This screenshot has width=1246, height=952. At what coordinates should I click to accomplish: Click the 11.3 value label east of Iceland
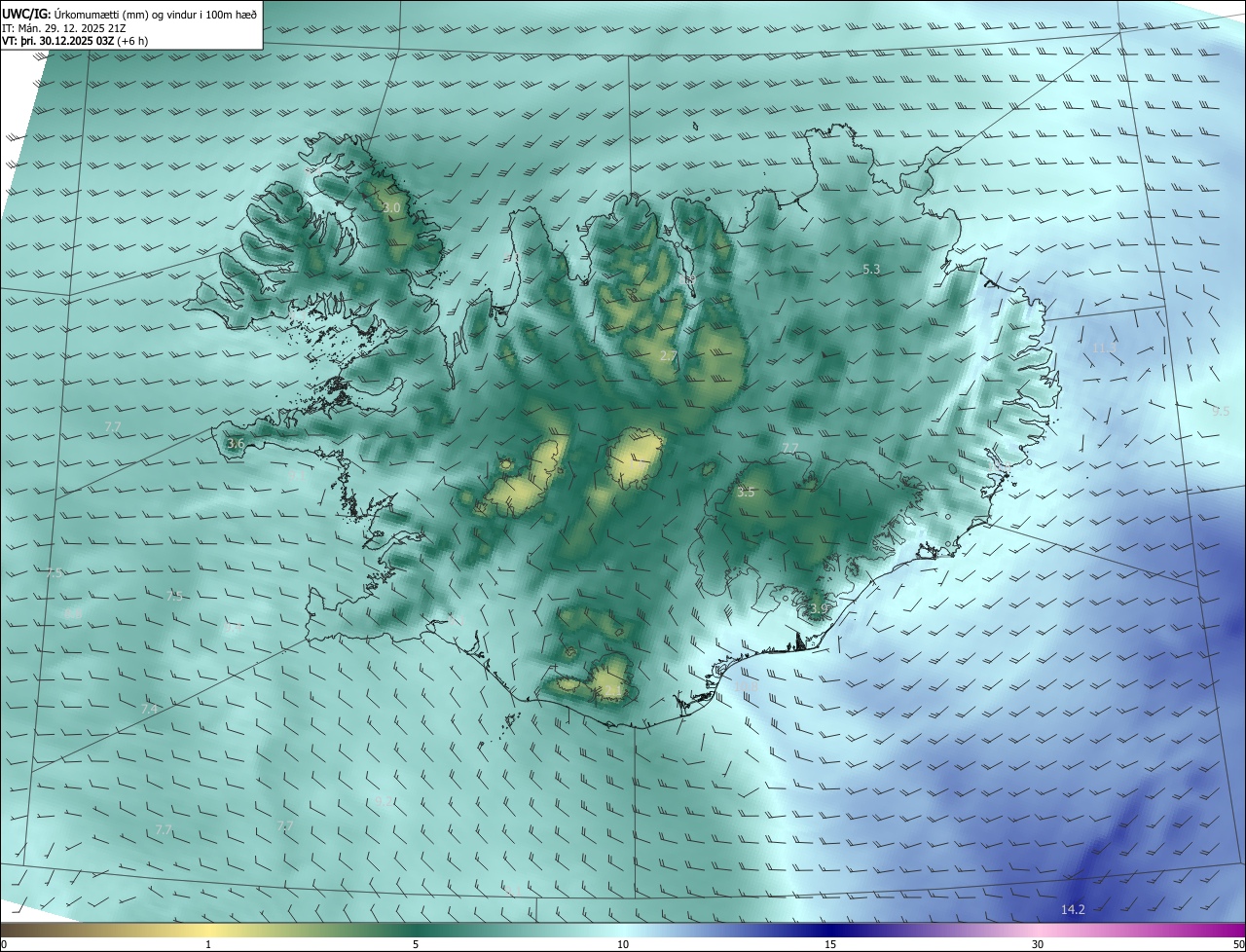click(1104, 348)
